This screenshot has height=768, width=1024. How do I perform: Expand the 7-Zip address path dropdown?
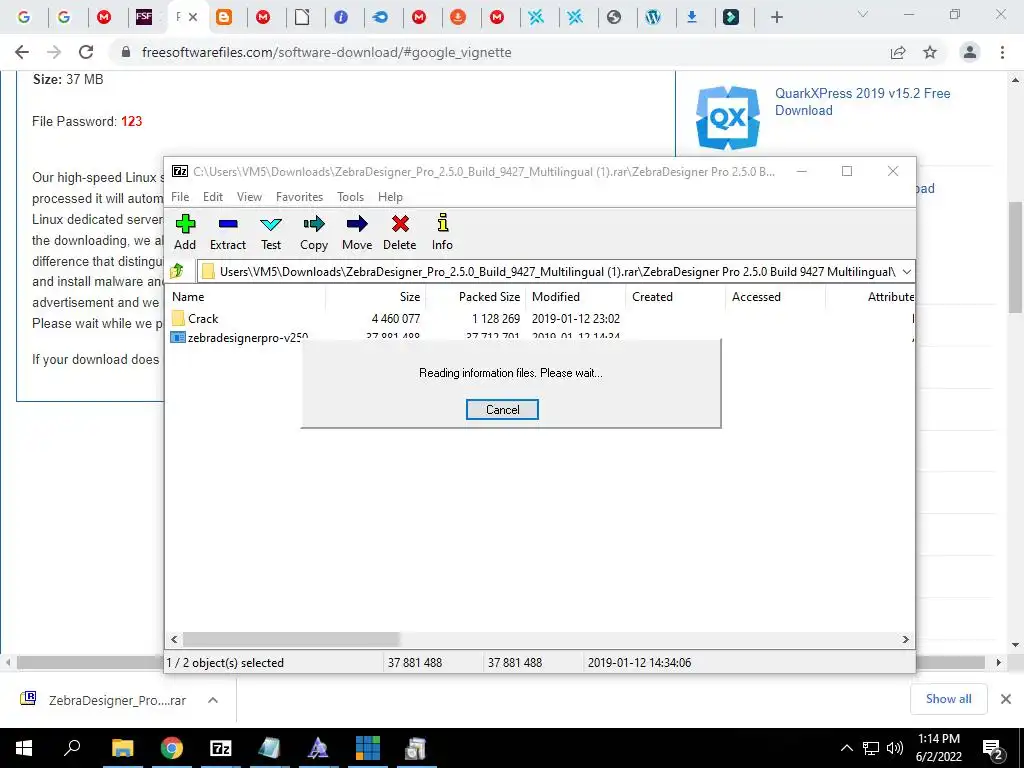906,272
